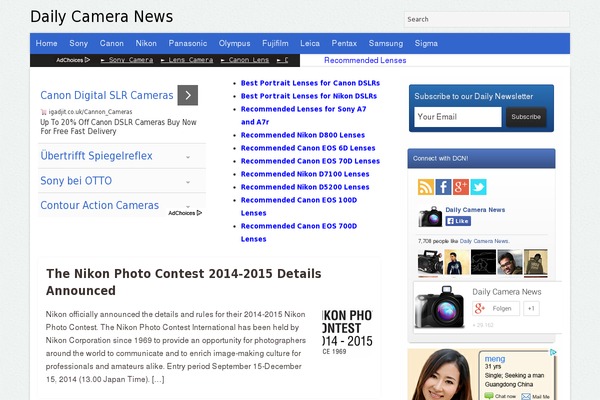
Task: Click the arrow button beside Canon Digital SLR Cameras
Action: (188, 95)
